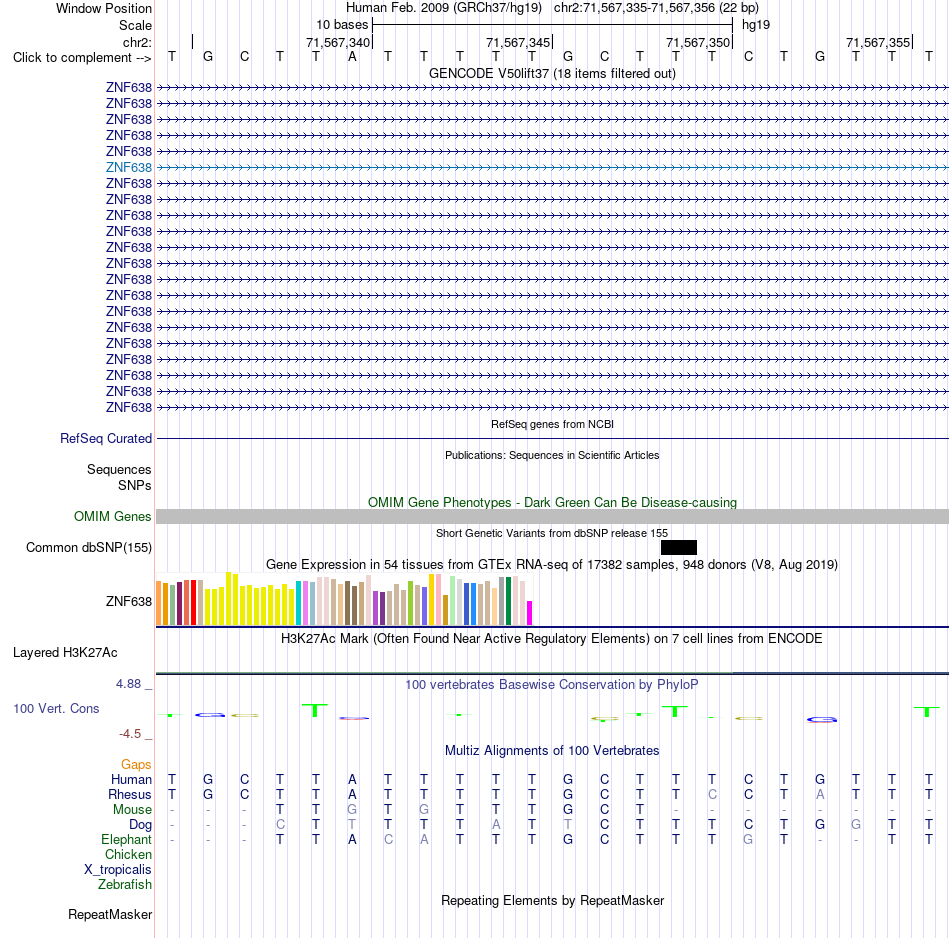Click the 'Human Feb. 2009 (GRCh37/hg19)' position title
Screen dimensions: 950x938
pos(443,8)
